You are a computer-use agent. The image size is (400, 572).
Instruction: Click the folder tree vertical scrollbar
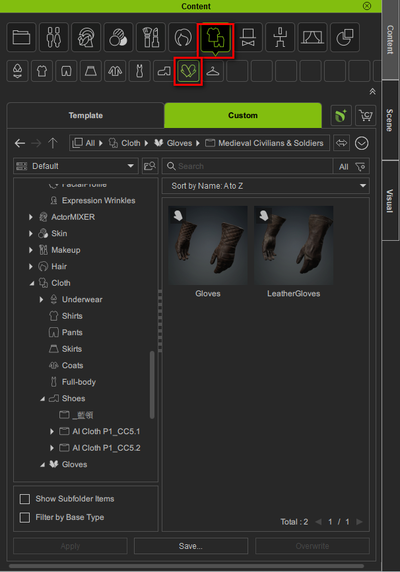[x=152, y=384]
